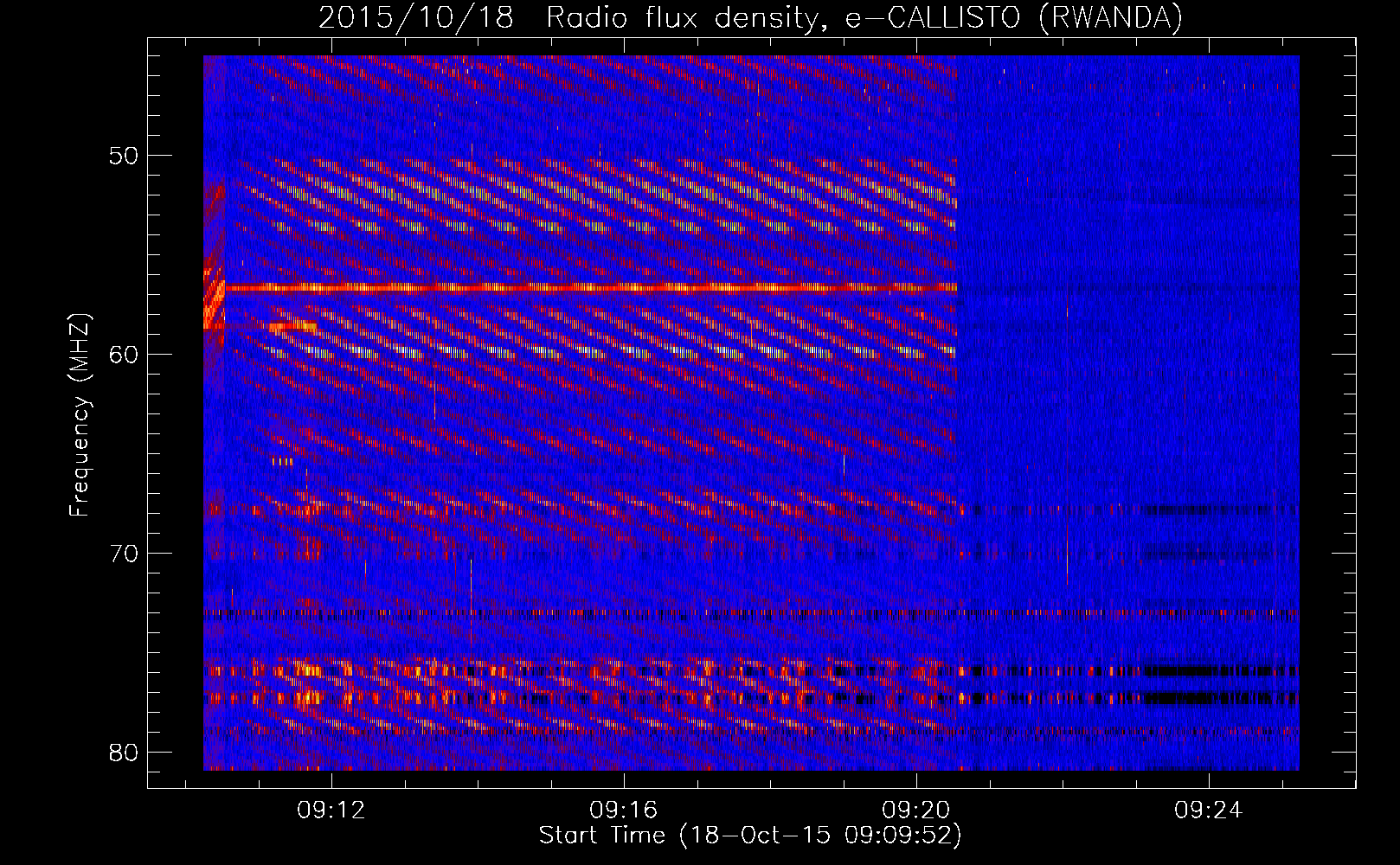The width and height of the screenshot is (1400, 865).
Task: Click the 09:16 time tick label
Action: click(x=624, y=811)
